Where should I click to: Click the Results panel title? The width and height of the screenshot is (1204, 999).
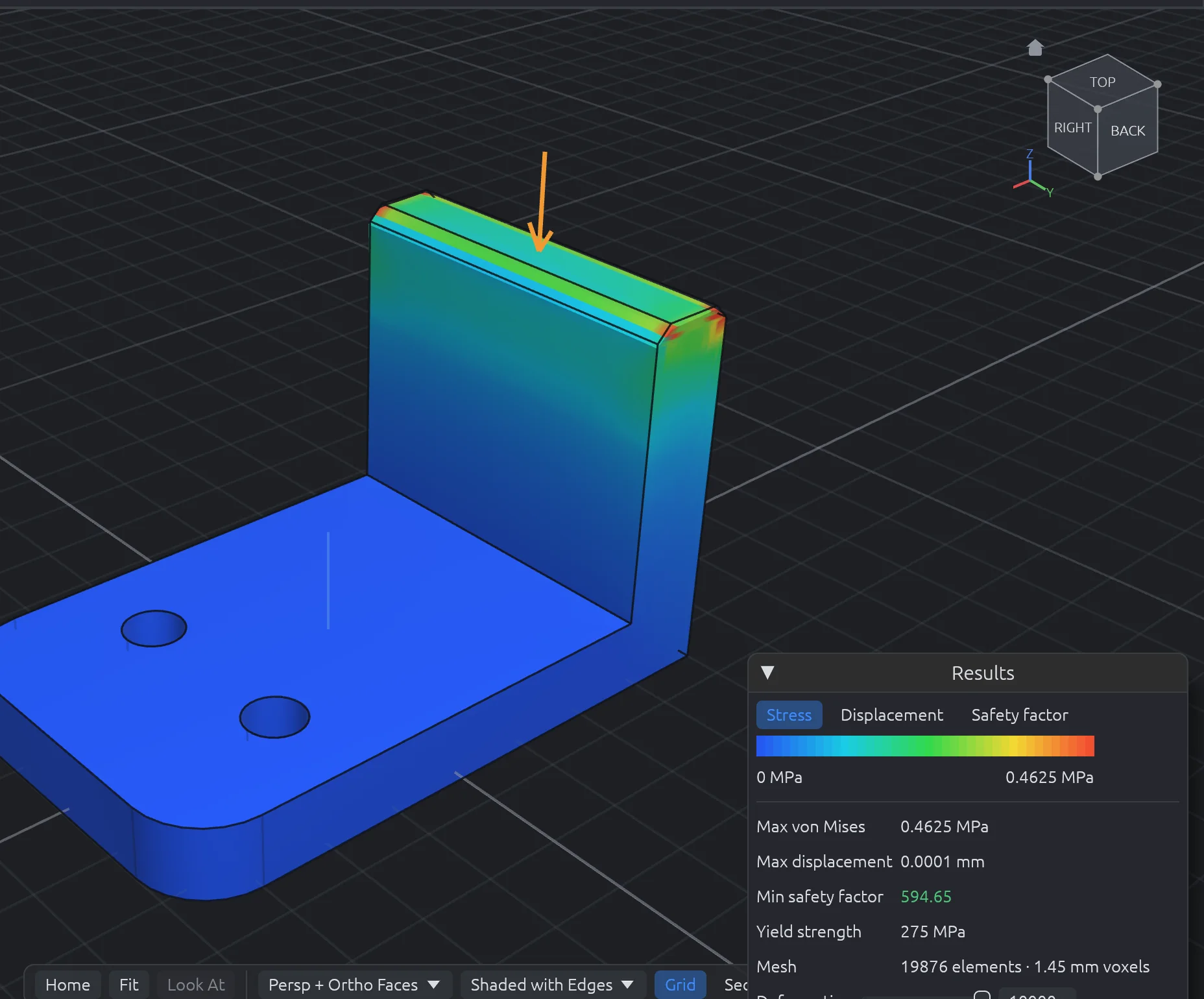point(983,673)
